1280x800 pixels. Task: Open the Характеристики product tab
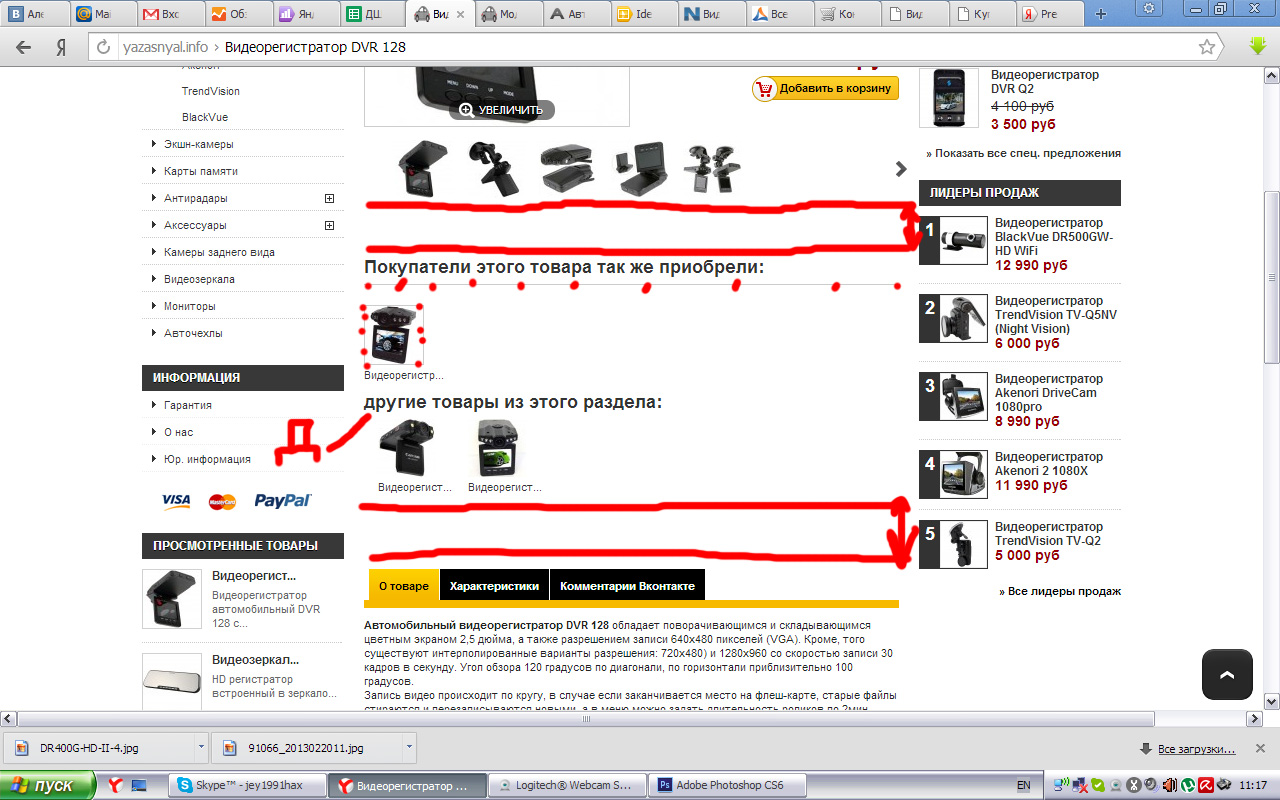point(494,586)
